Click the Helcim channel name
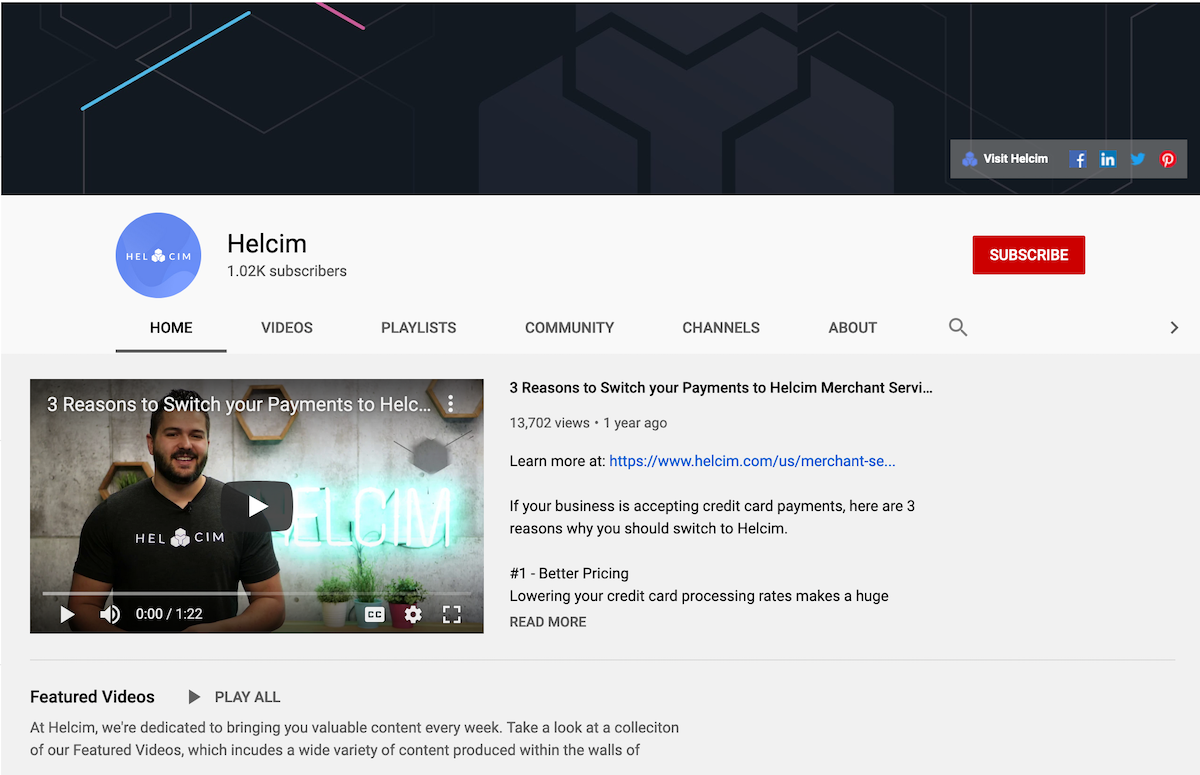The image size is (1200, 775). click(267, 243)
